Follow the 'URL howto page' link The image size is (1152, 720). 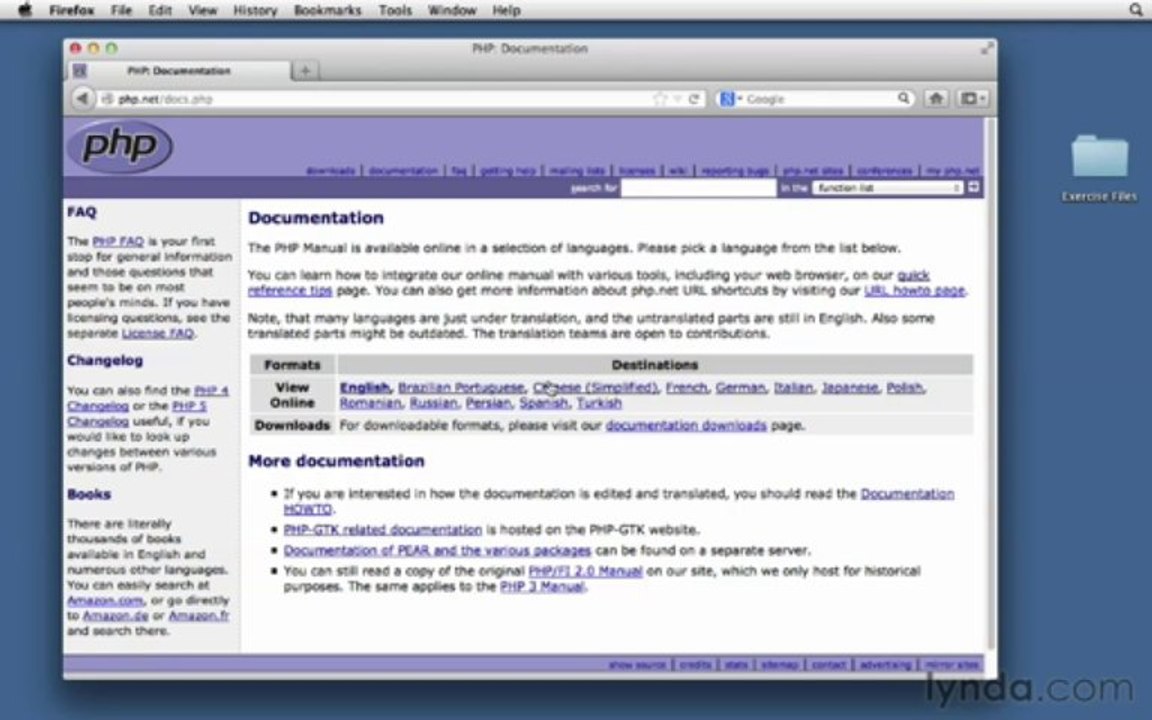(914, 290)
